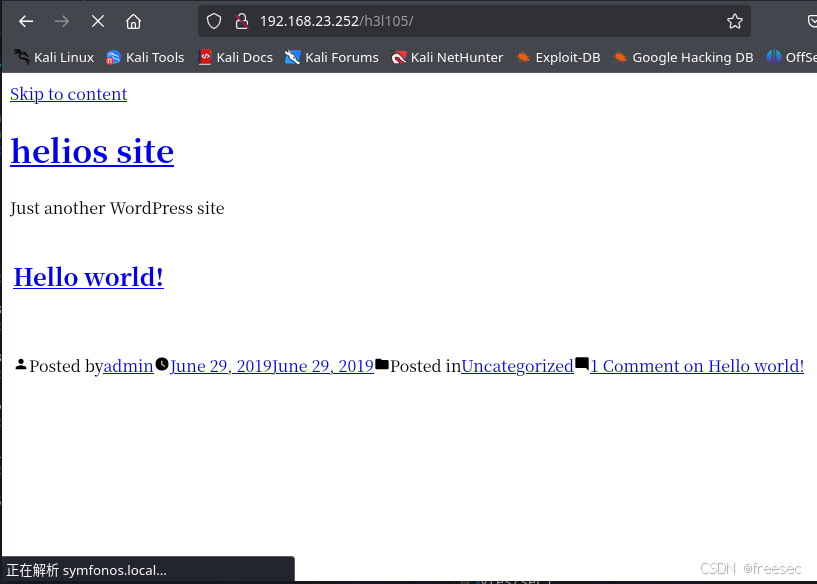Click the Posted by text label
Screen dimensions: 817x584
66,366
